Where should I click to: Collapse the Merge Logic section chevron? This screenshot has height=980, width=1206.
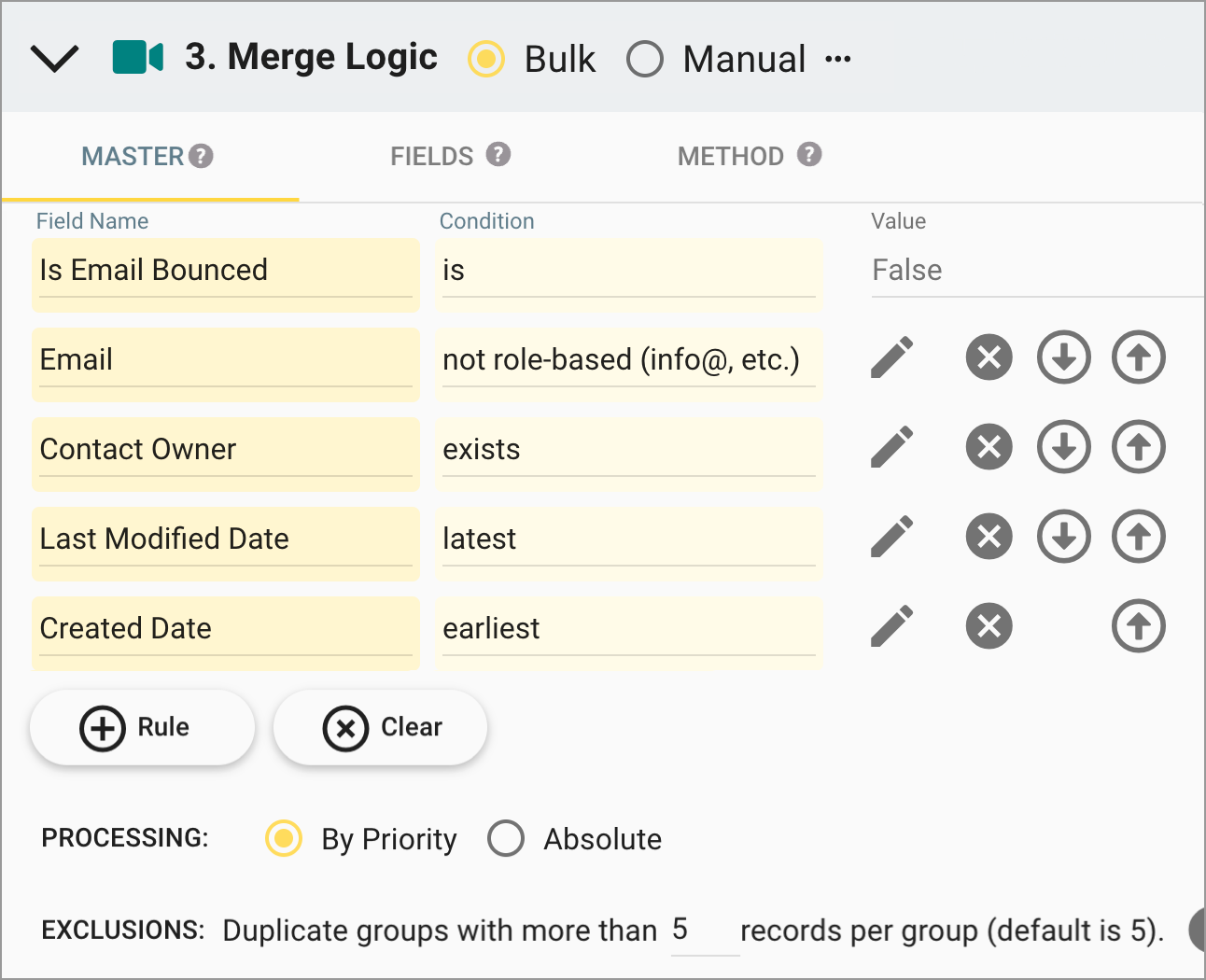(54, 56)
